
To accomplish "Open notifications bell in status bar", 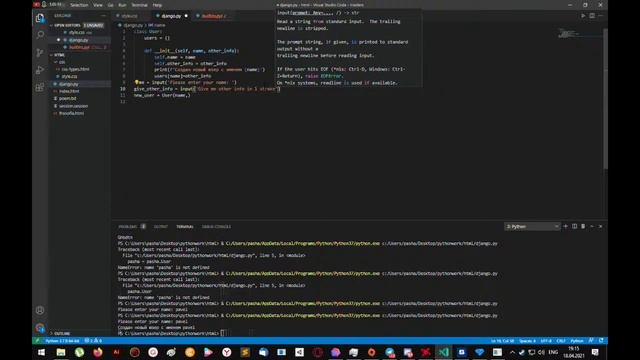I will pos(601,340).
